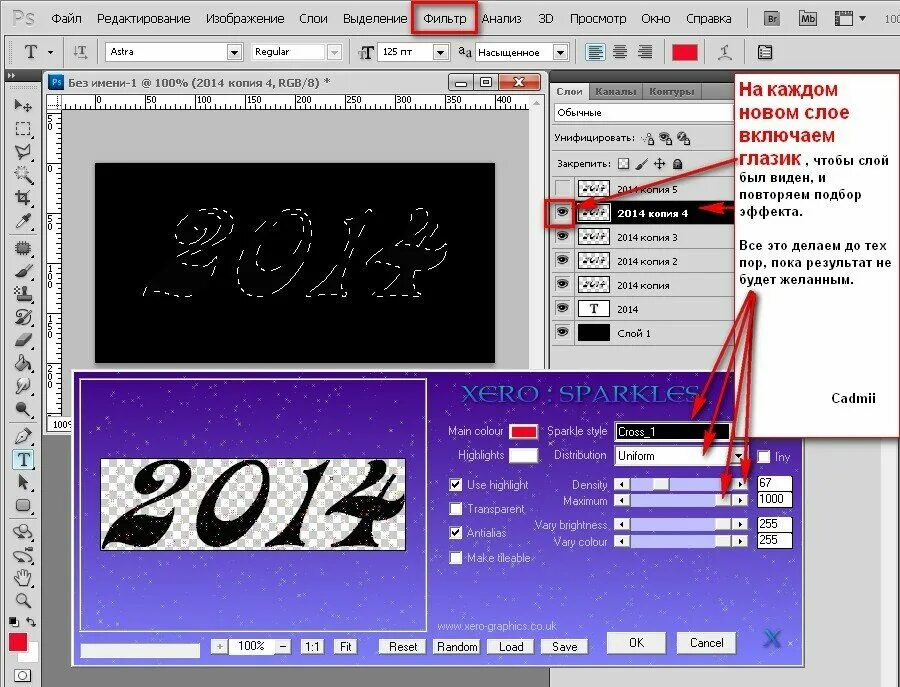Image resolution: width=900 pixels, height=687 pixels.
Task: Select the History Brush tool
Action: click(23, 317)
